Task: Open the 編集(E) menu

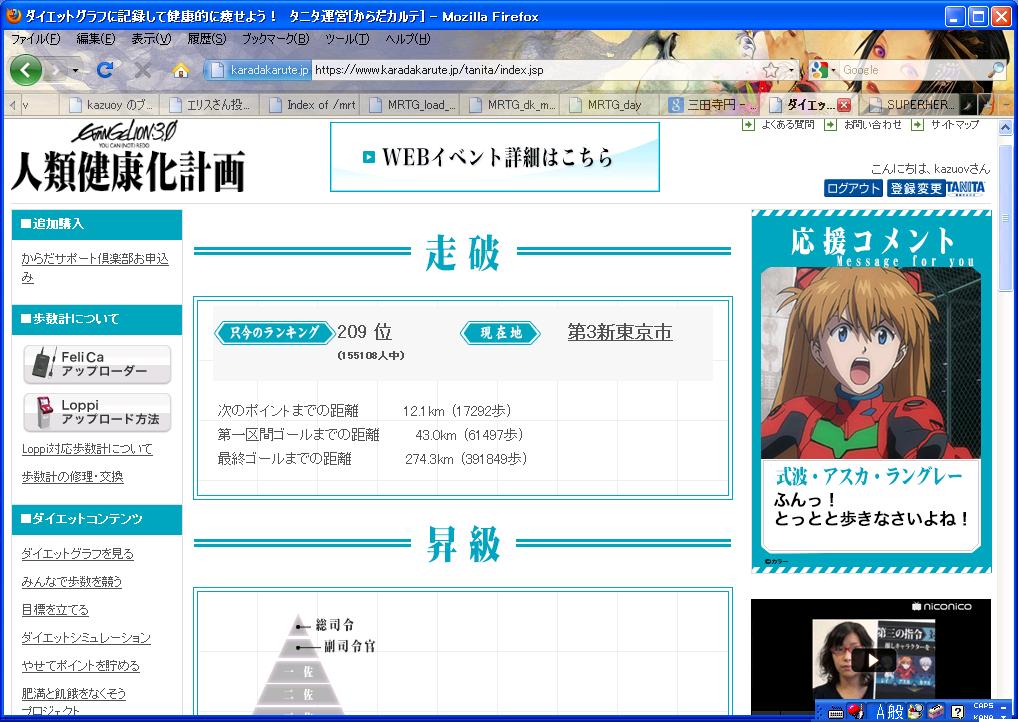Action: [95, 39]
